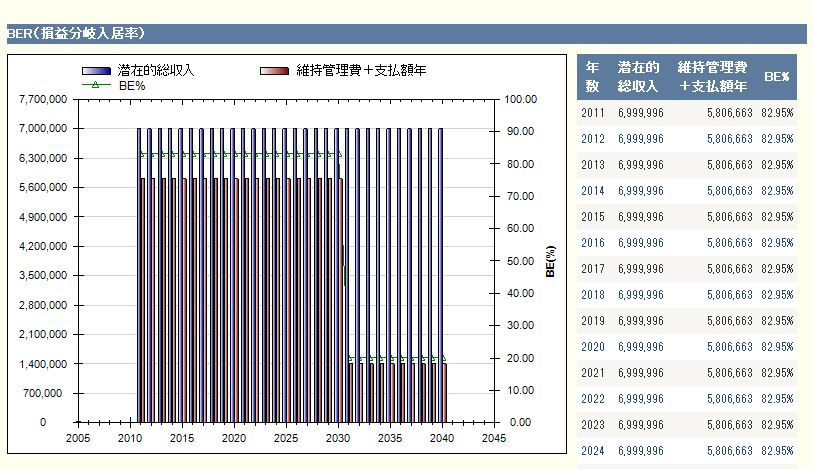Click the 潜在的総収入 table column header

pyautogui.click(x=638, y=77)
